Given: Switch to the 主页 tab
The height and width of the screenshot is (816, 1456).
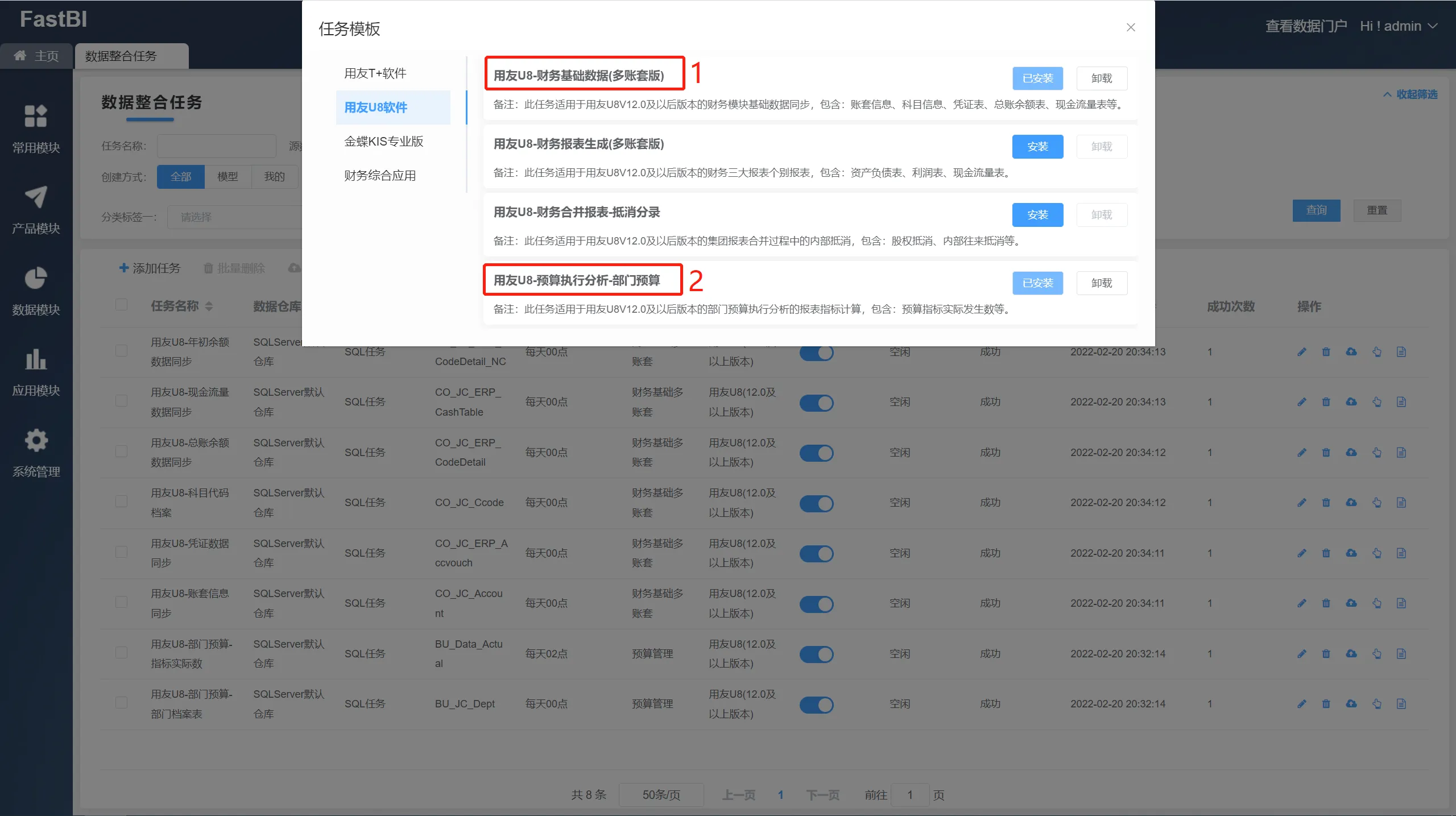Looking at the screenshot, I should 36,56.
